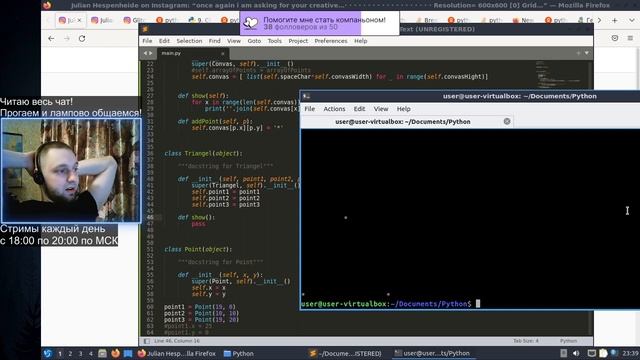Click the screen/display tray icon
Screen dimensions: 640x360
591,353
